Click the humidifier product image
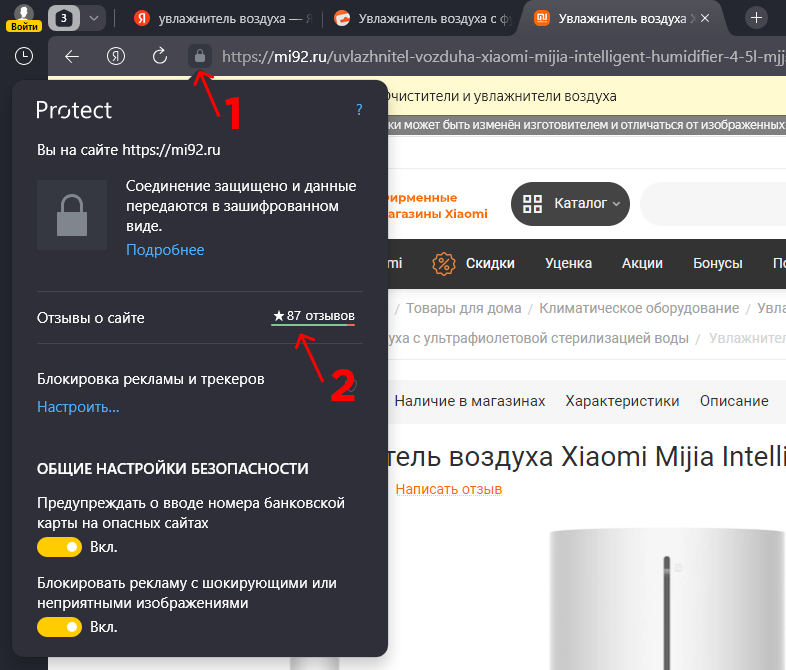786x670 pixels. pos(667,599)
